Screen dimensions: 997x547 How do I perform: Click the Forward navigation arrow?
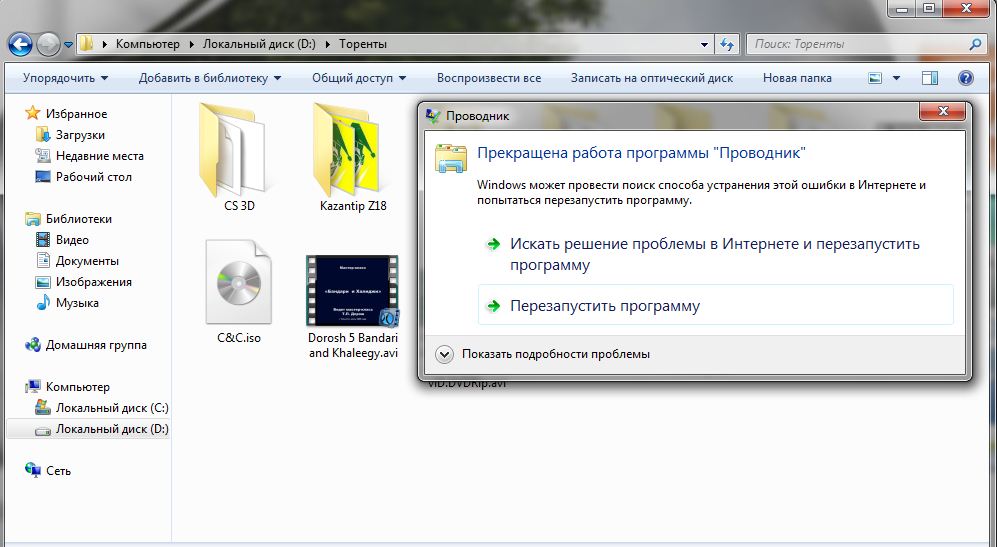[x=48, y=45]
